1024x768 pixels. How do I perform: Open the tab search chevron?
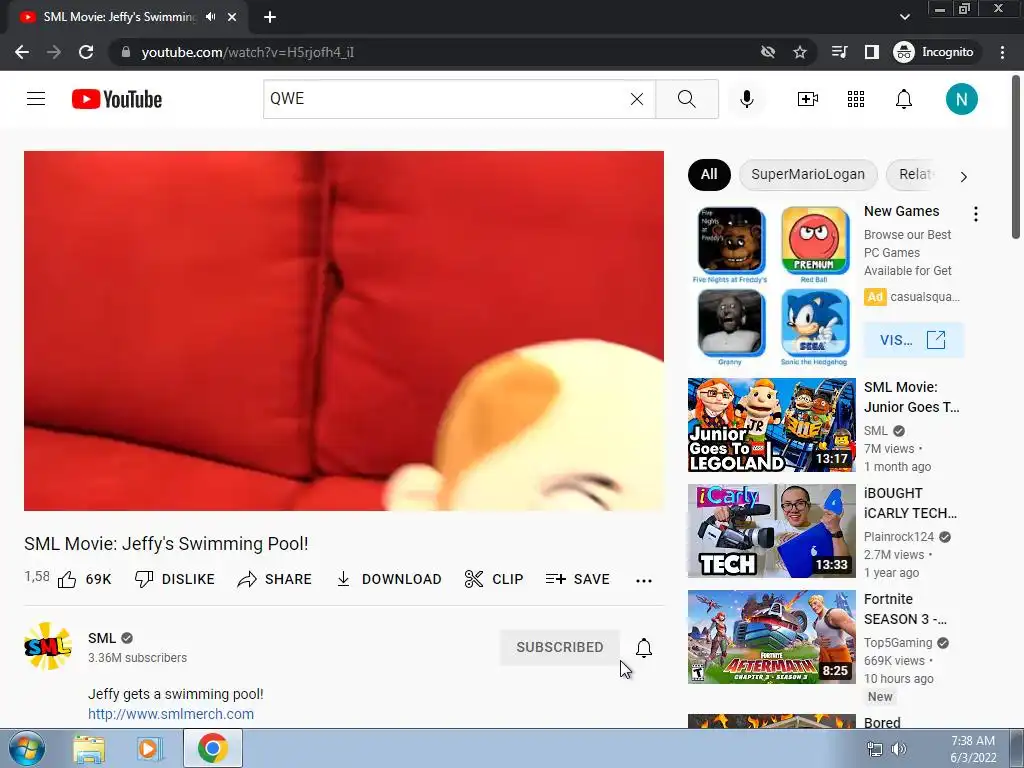click(x=904, y=17)
